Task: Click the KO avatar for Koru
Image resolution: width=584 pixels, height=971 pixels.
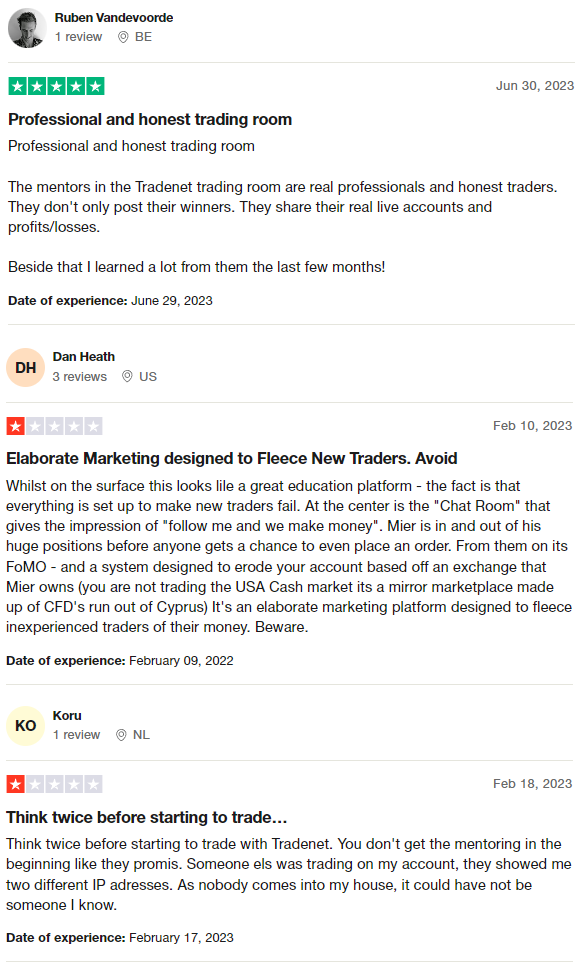Action: click(x=25, y=726)
